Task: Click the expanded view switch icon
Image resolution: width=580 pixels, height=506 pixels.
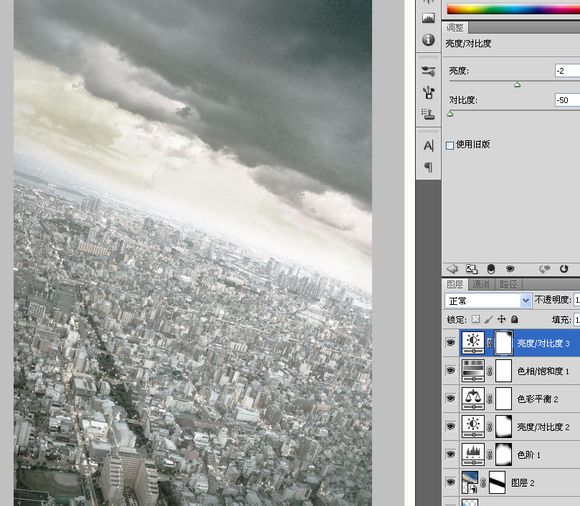Action: coord(471,269)
